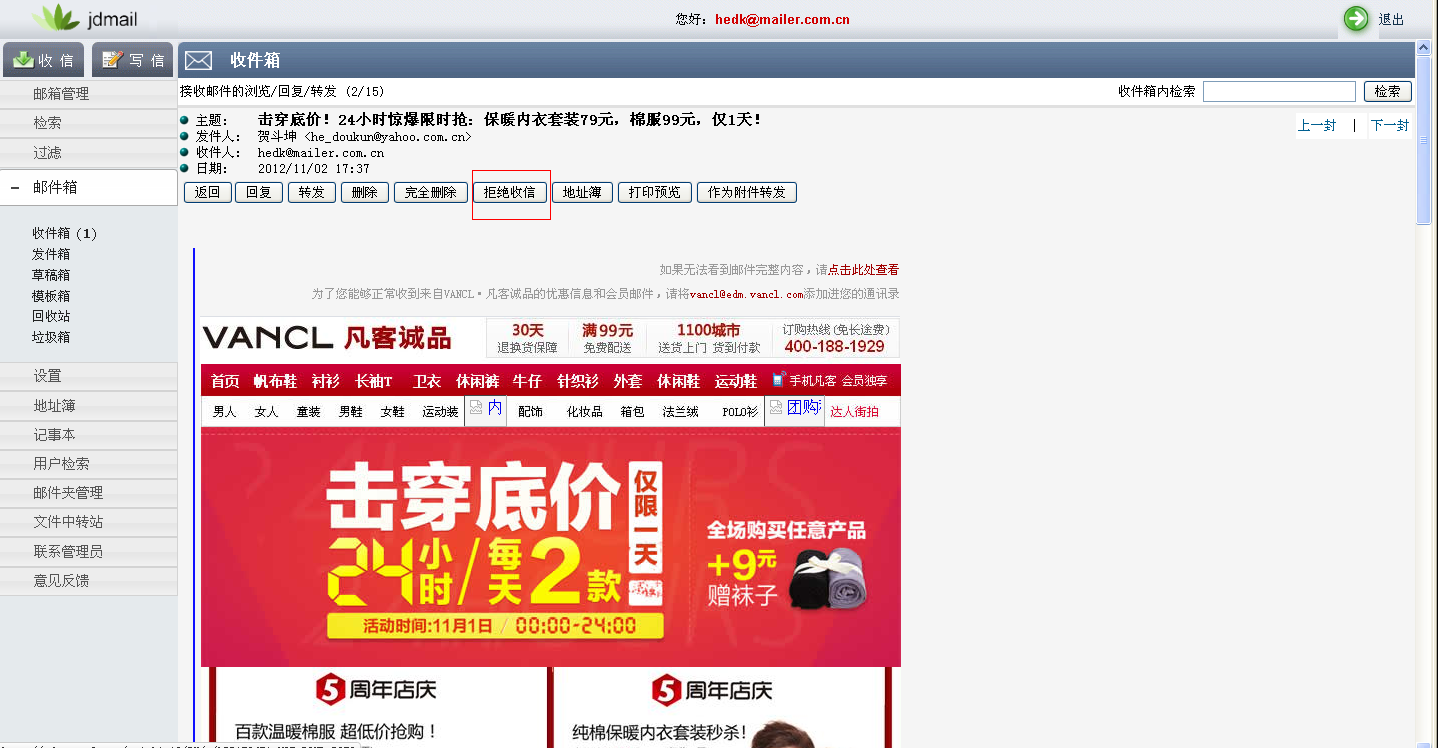Click 运动鞋 in the VANCL nav
Image resolution: width=1438 pixels, height=748 pixels.
(736, 381)
